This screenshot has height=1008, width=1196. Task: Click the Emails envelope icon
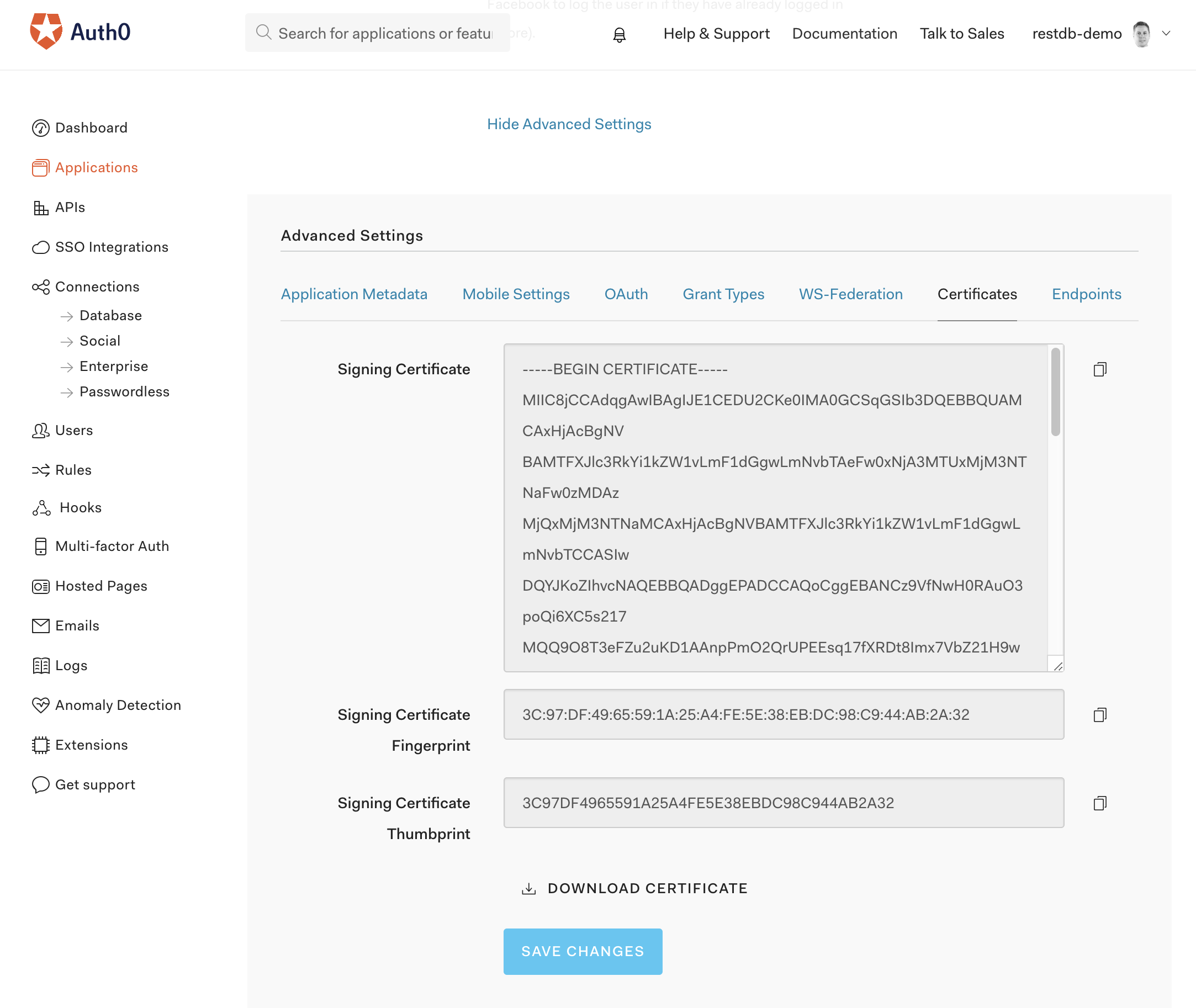pyautogui.click(x=40, y=625)
